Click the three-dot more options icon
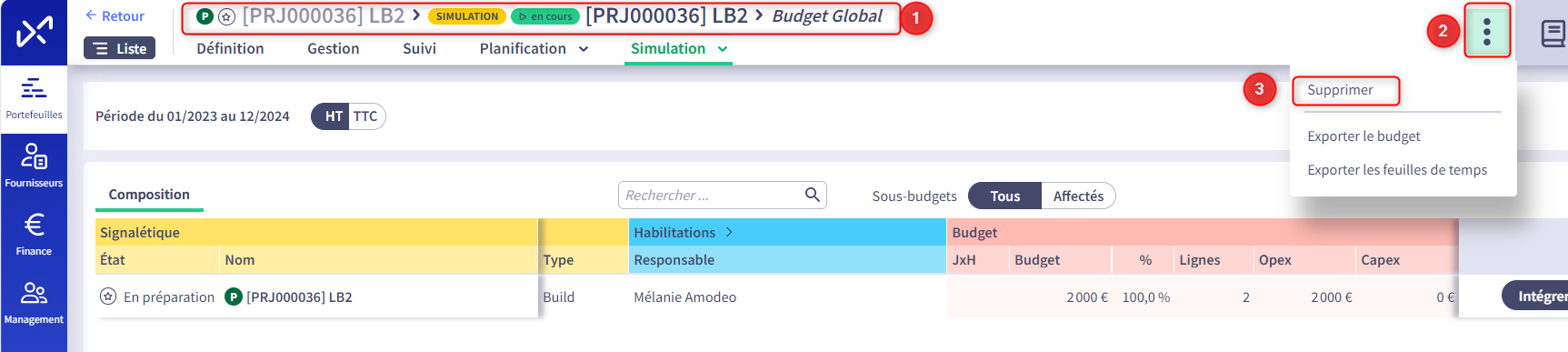 (x=1487, y=32)
